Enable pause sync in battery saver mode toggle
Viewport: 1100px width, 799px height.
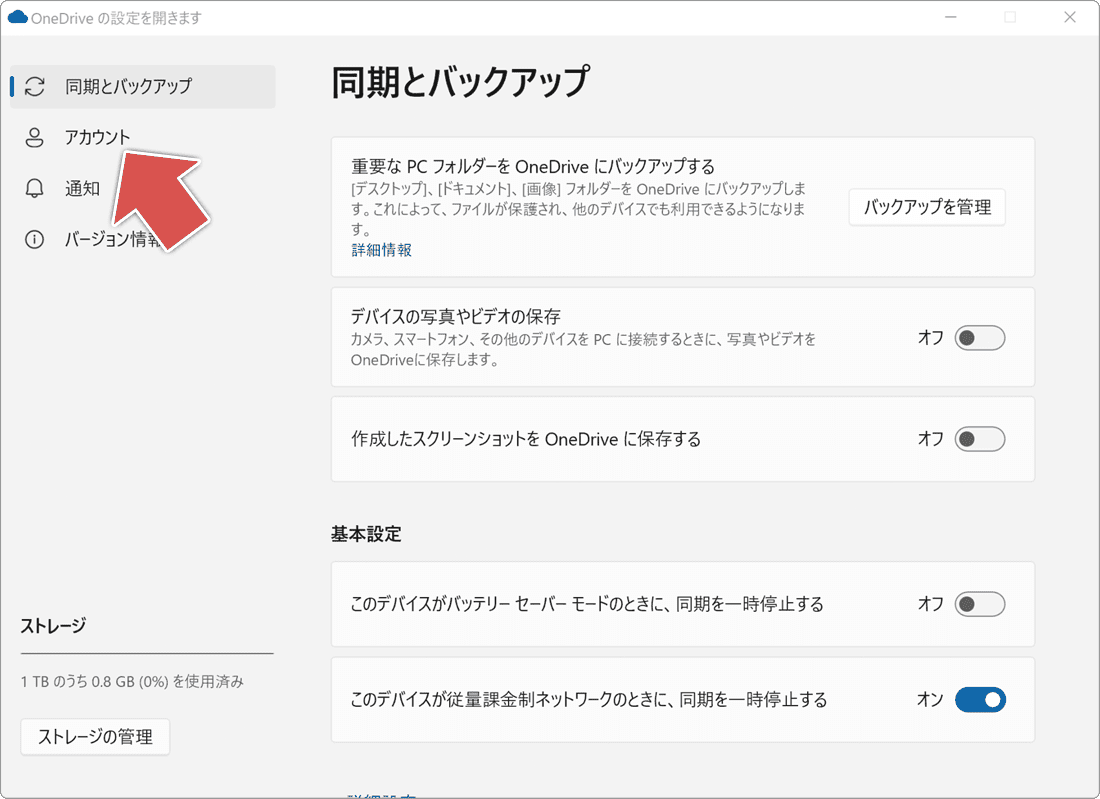(979, 604)
